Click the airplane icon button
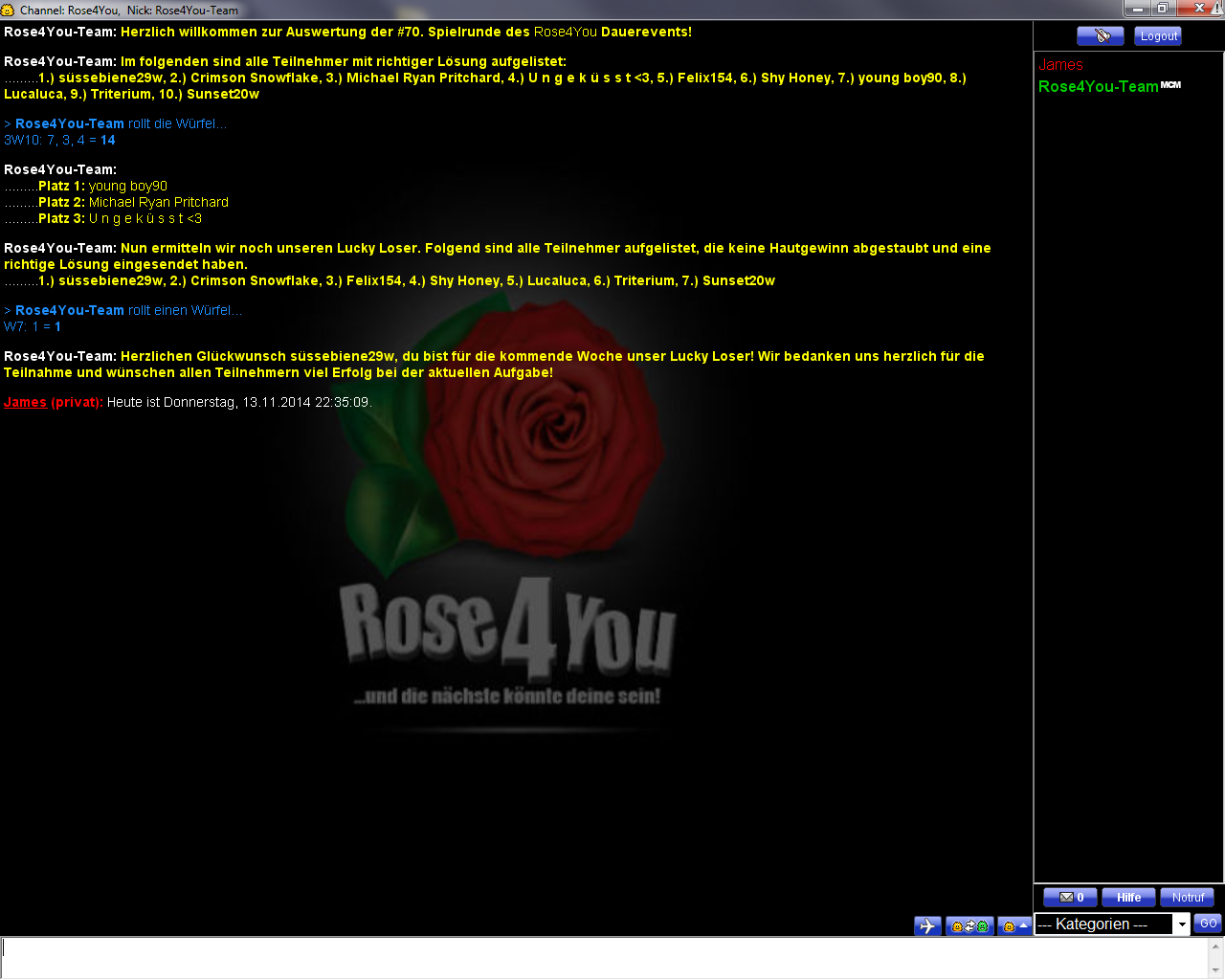The width and height of the screenshot is (1225, 980). point(927,925)
